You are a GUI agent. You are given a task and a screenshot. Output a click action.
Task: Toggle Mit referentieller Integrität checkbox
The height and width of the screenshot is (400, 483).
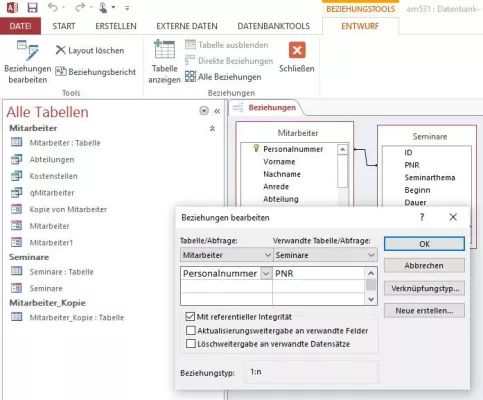(190, 316)
